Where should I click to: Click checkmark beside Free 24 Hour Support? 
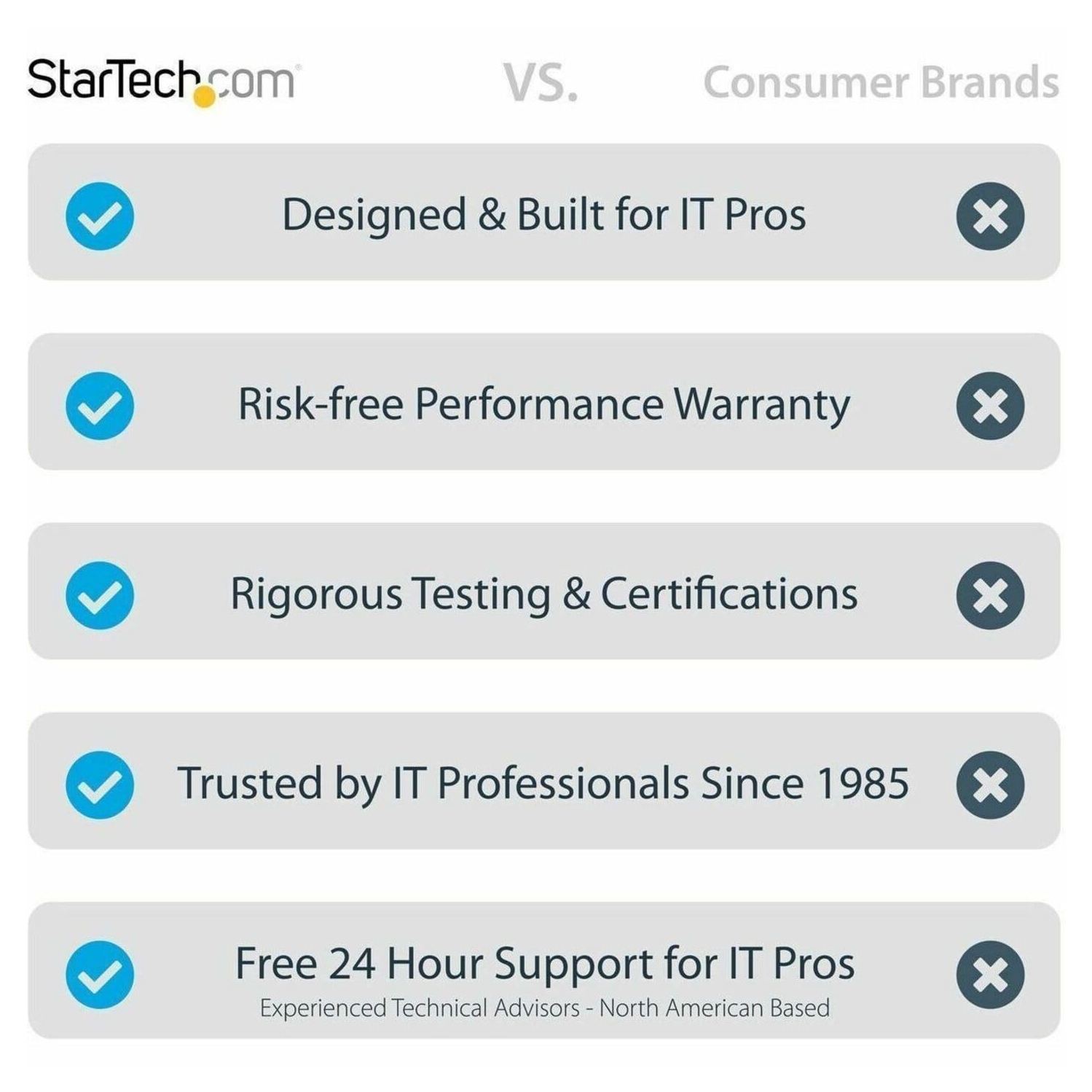[x=100, y=975]
